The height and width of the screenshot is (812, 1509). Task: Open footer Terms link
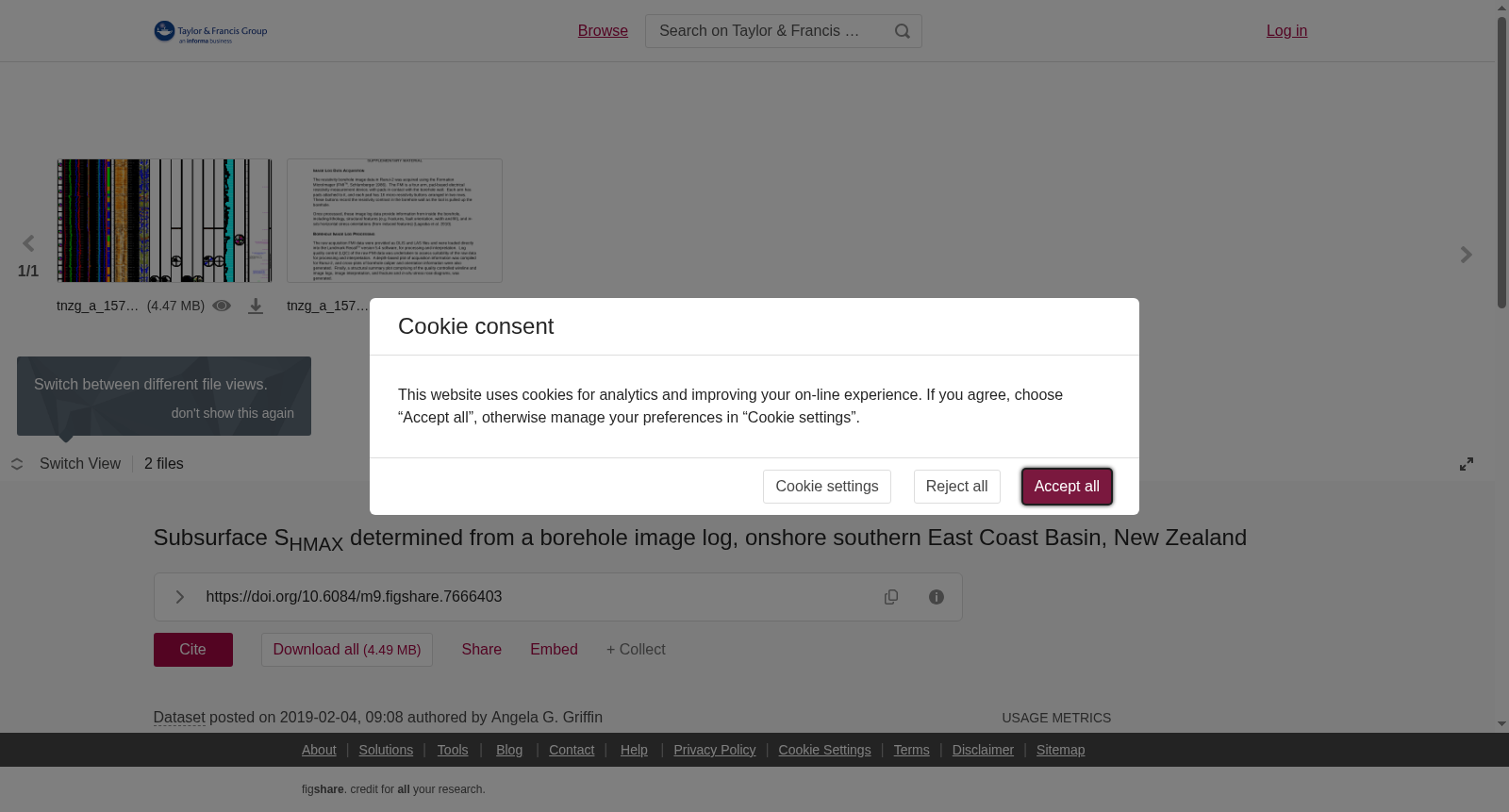coord(911,750)
